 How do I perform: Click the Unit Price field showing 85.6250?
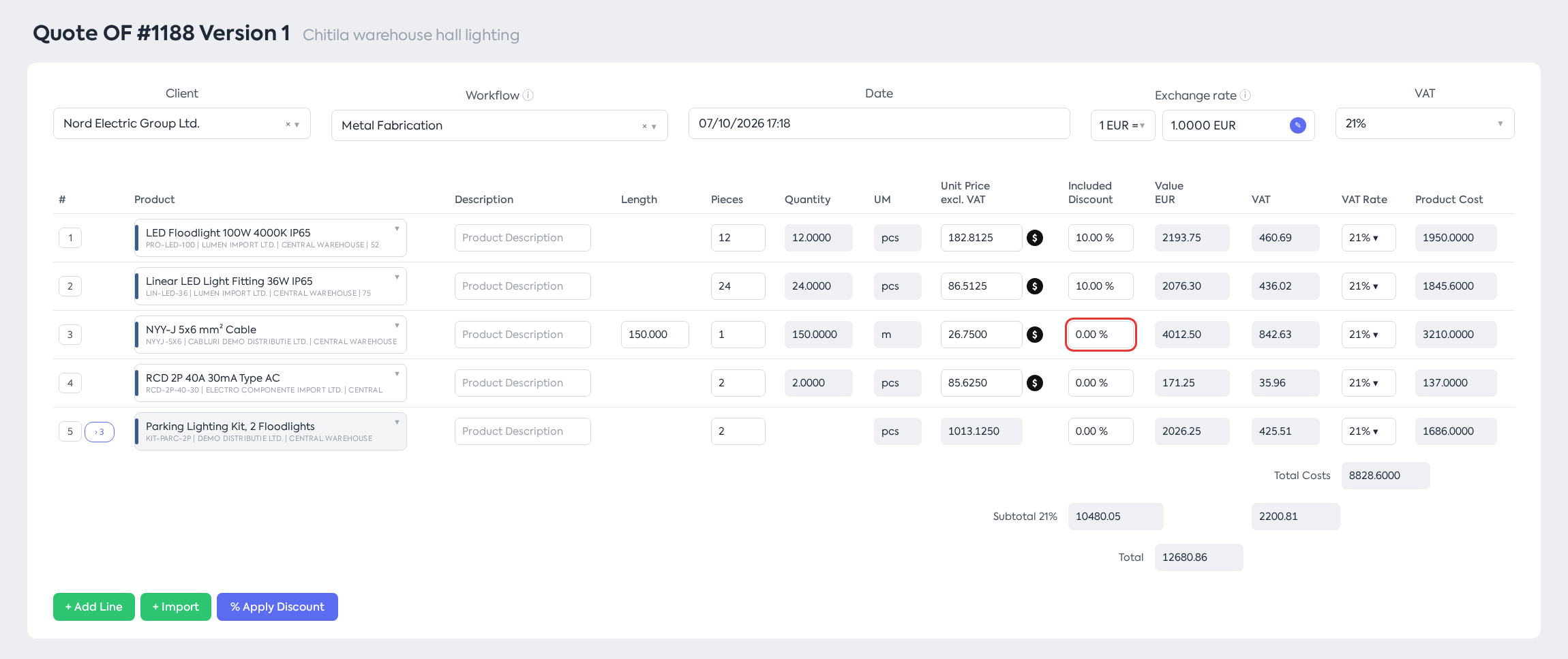pos(982,383)
